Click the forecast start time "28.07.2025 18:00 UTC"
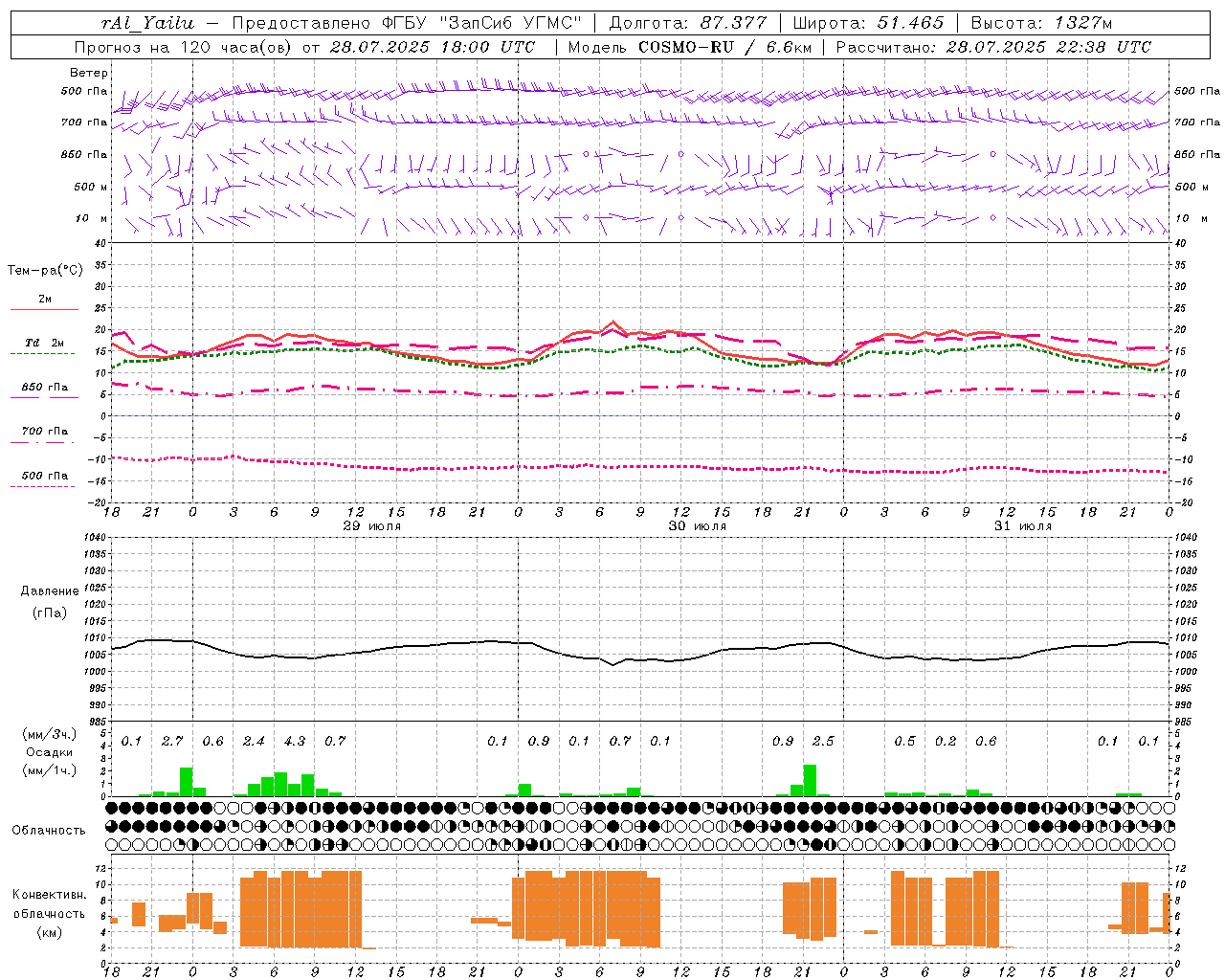 [x=433, y=47]
